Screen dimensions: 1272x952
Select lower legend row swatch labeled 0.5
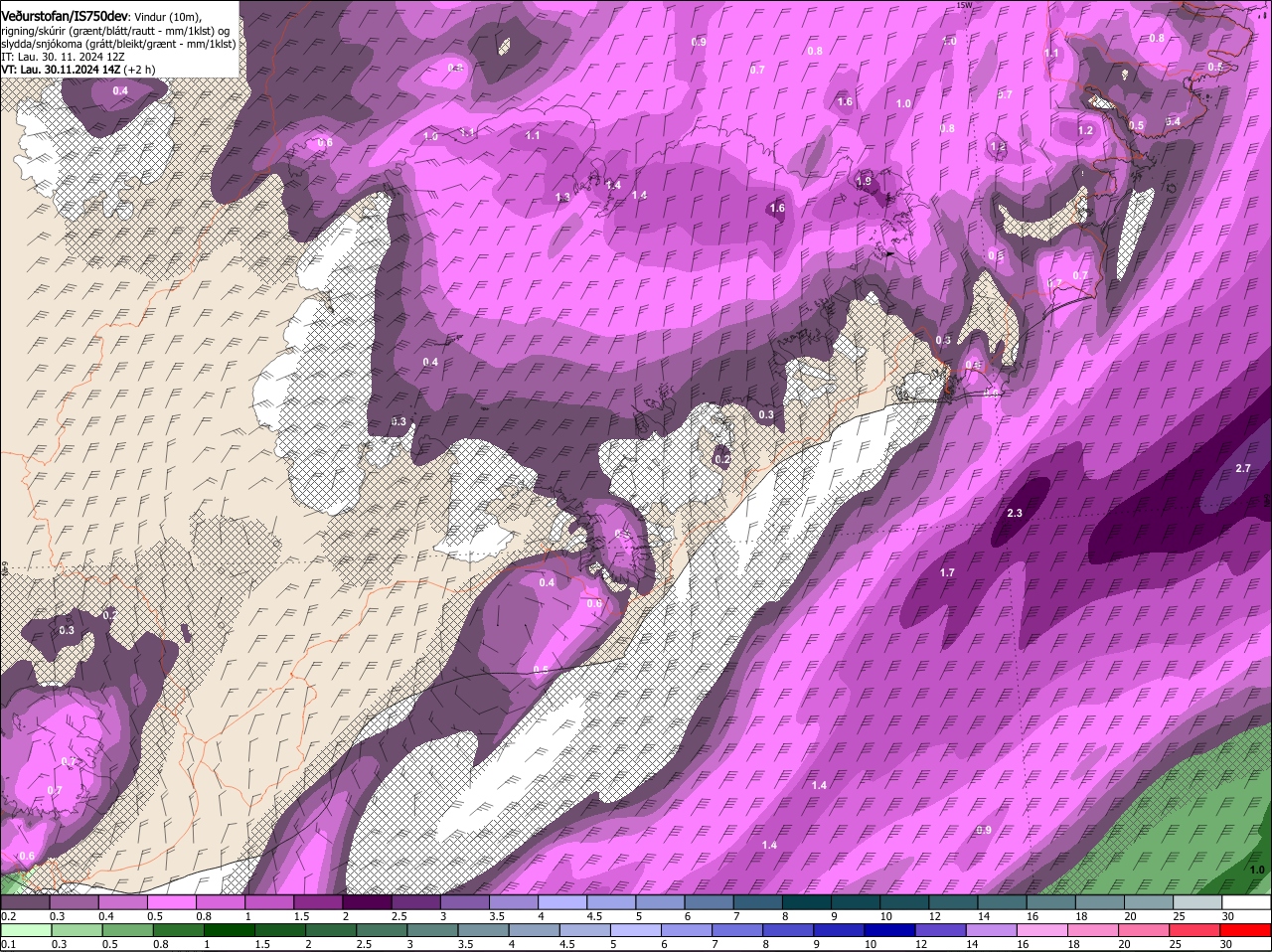tap(127, 930)
